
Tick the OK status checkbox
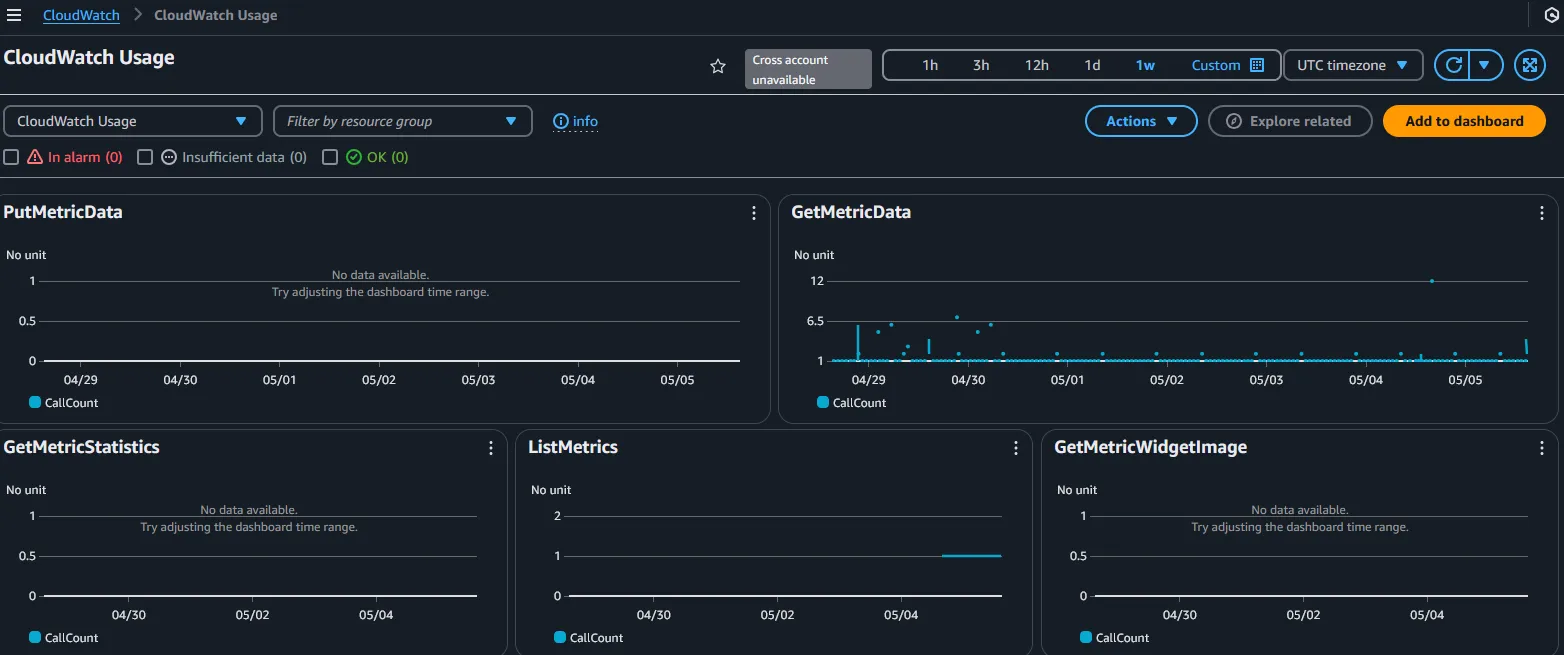pyautogui.click(x=330, y=157)
